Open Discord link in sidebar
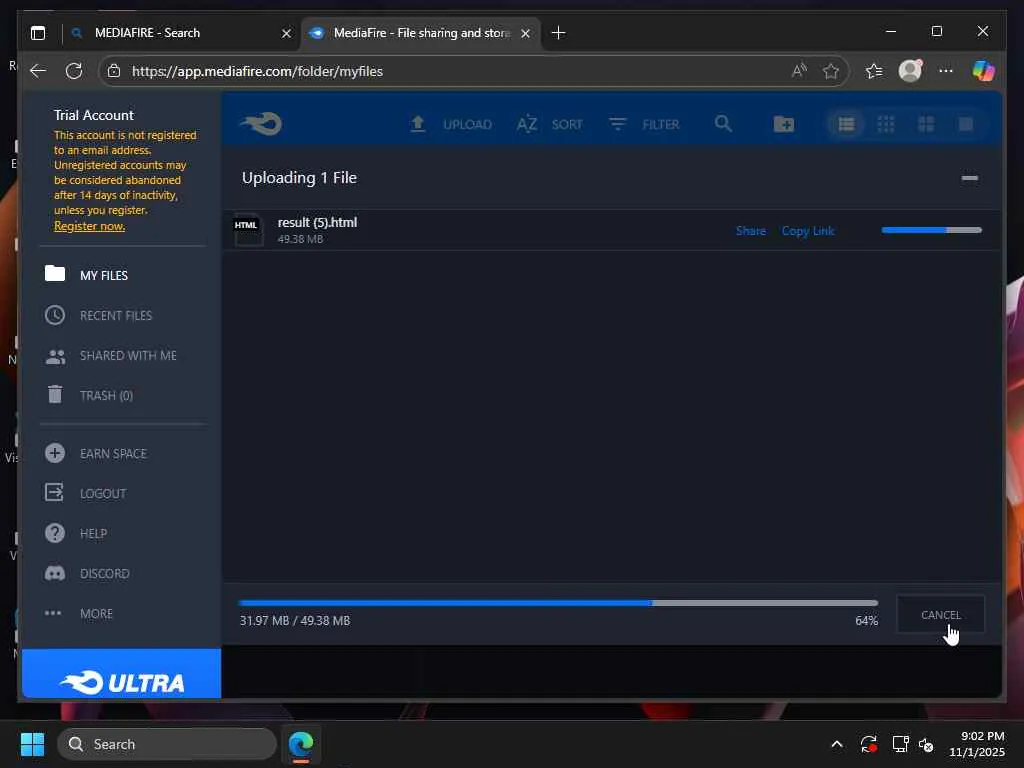 click(x=104, y=573)
